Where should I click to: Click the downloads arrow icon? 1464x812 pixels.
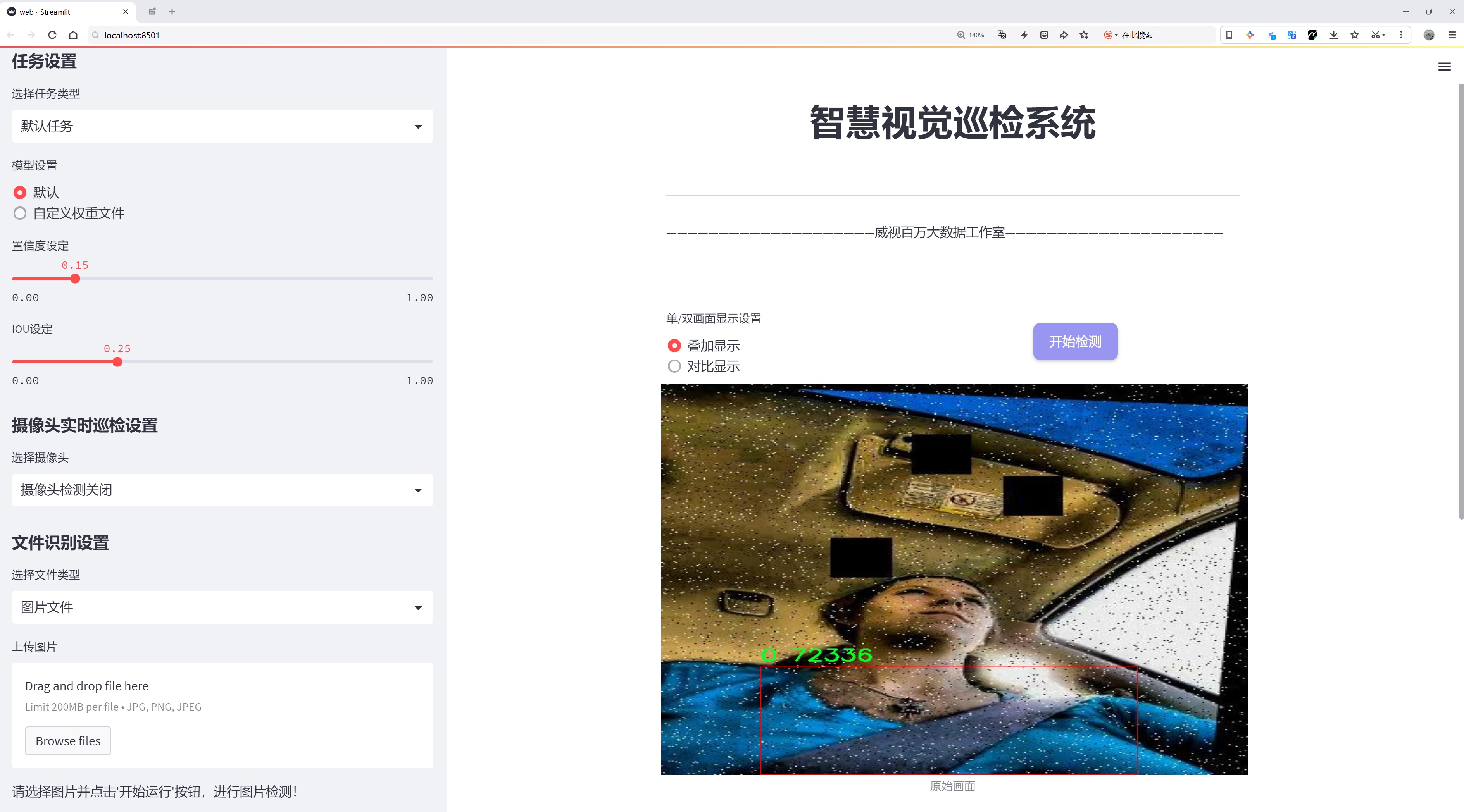pos(1333,35)
